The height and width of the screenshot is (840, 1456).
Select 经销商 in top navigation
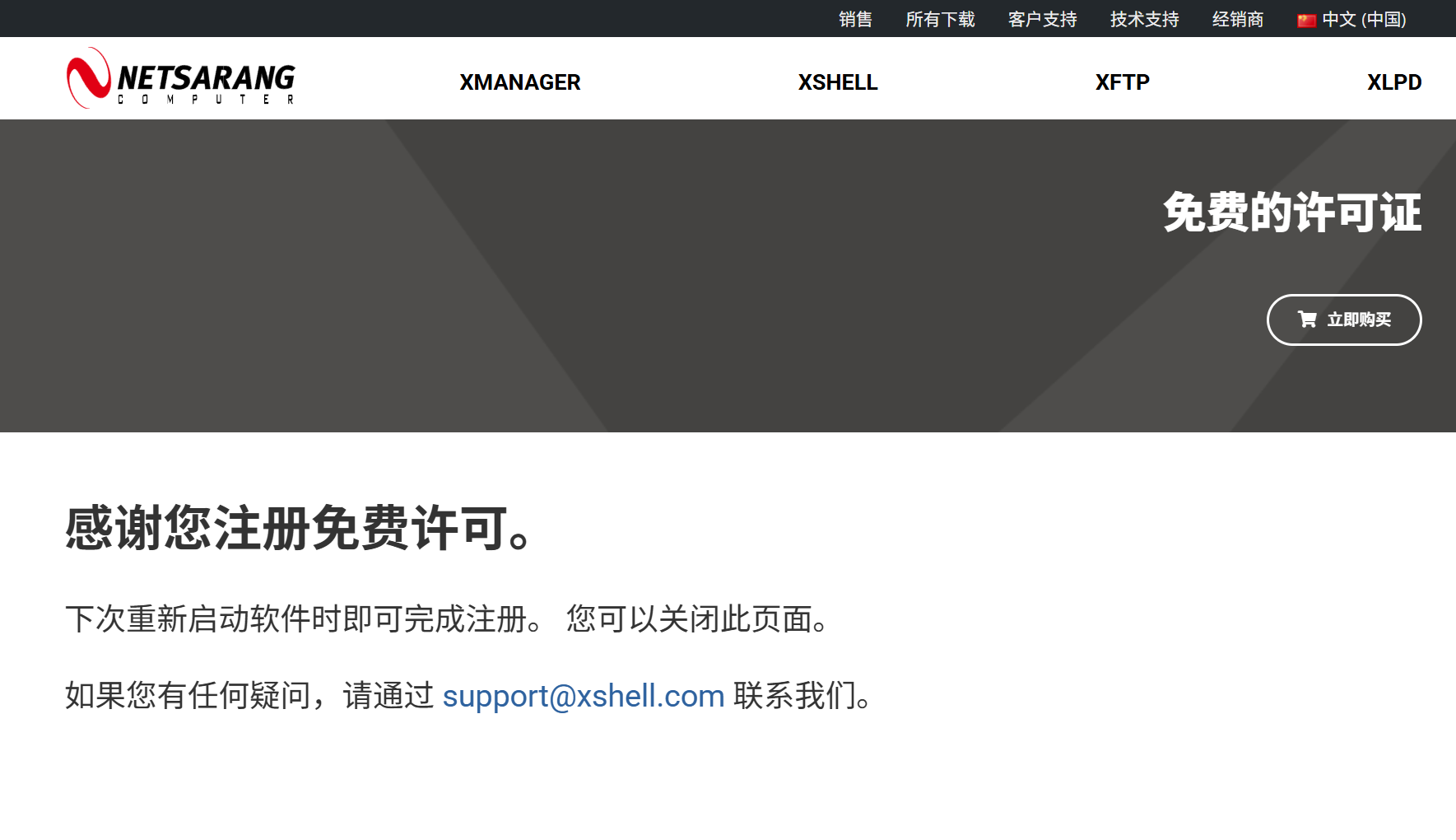pyautogui.click(x=1238, y=19)
